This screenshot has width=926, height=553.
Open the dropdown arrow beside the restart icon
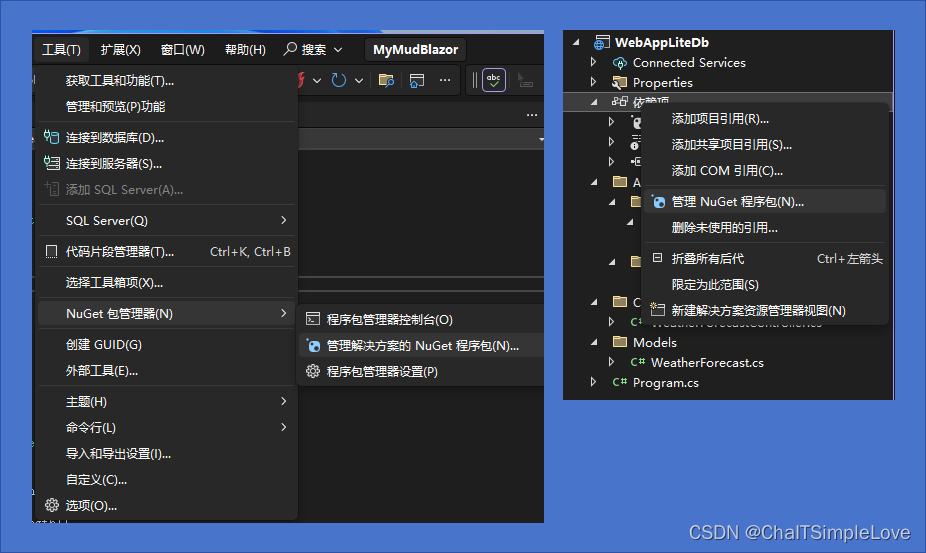tap(358, 80)
